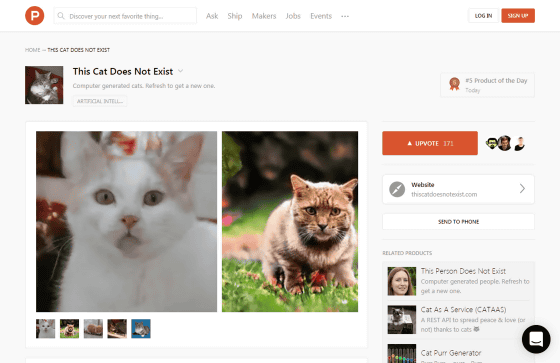Click the search magnifier icon
The width and height of the screenshot is (560, 363).
pos(61,16)
